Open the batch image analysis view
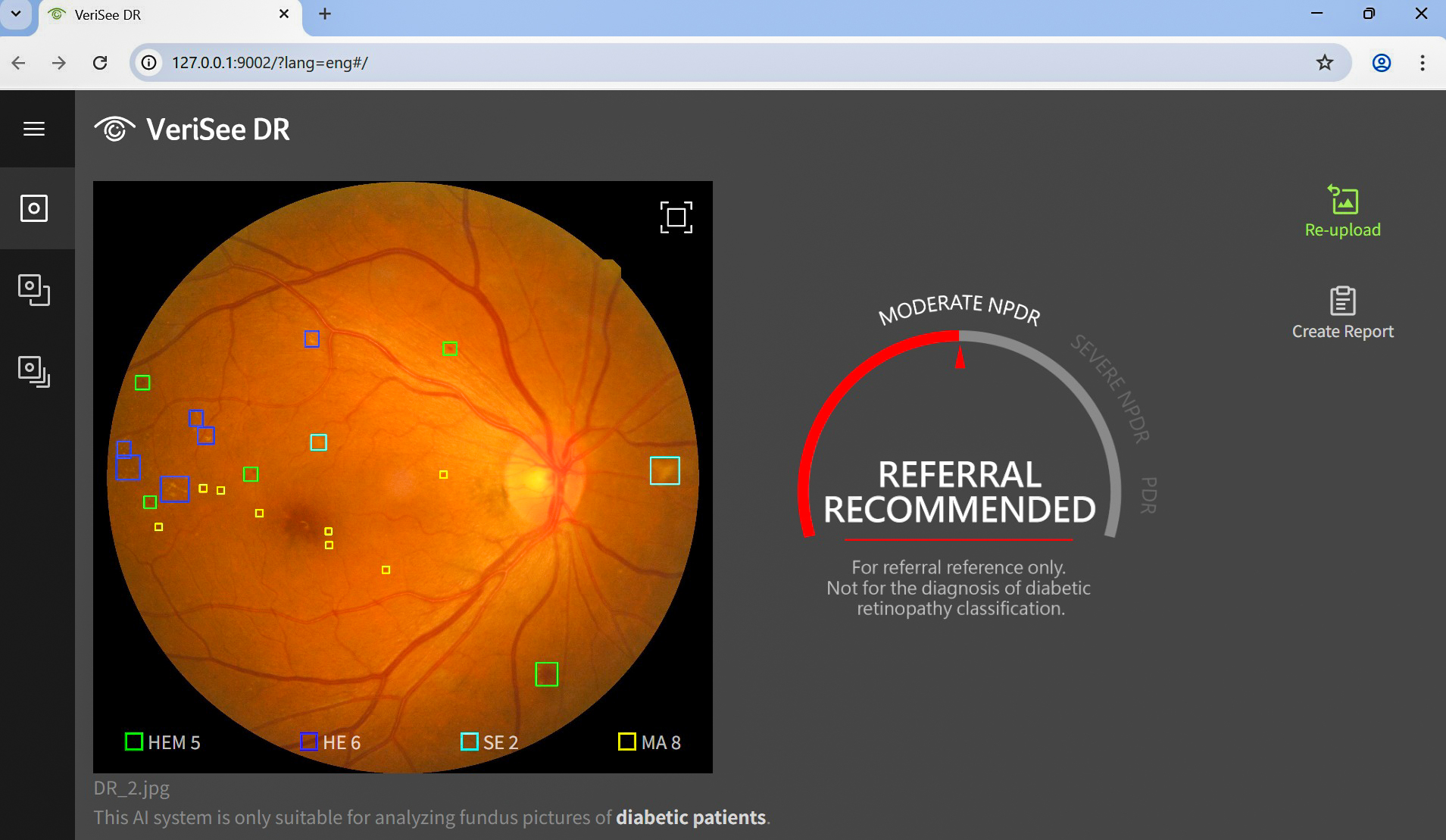 click(x=34, y=371)
